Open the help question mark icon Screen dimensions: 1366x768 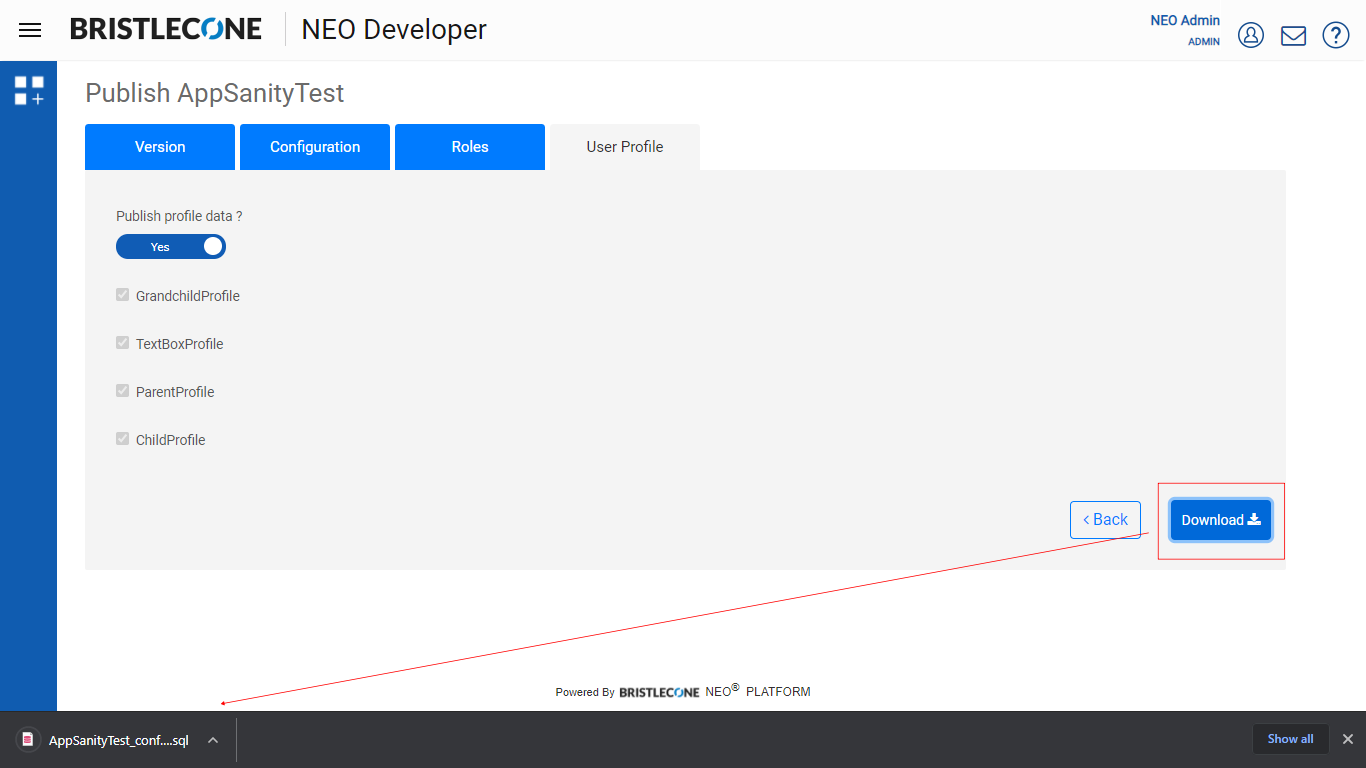point(1336,35)
